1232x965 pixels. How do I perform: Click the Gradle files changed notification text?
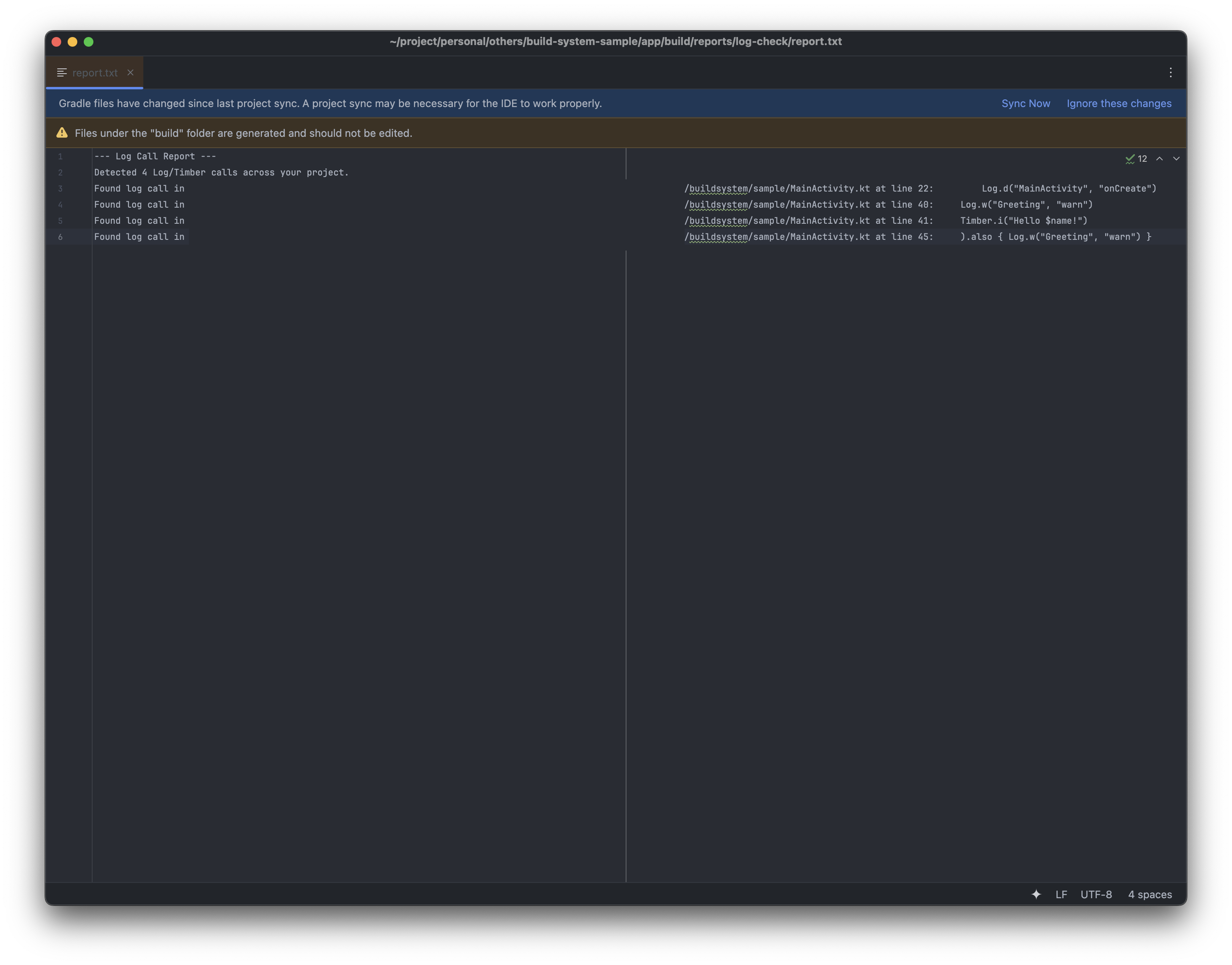point(330,103)
